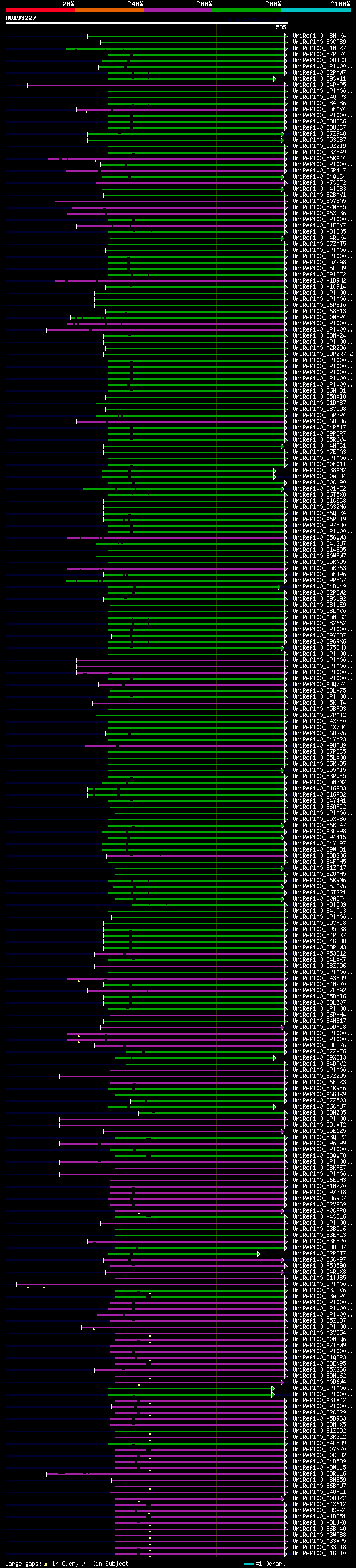Click UniRef100_Q2PQT7 label
356x1568 pixels.
point(319,1253)
